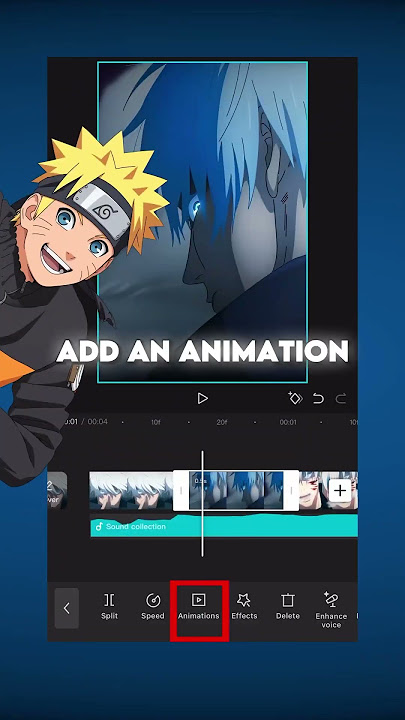This screenshot has width=405, height=720.
Task: Select the highlighted 0.5s clip in the timeline
Action: point(236,490)
